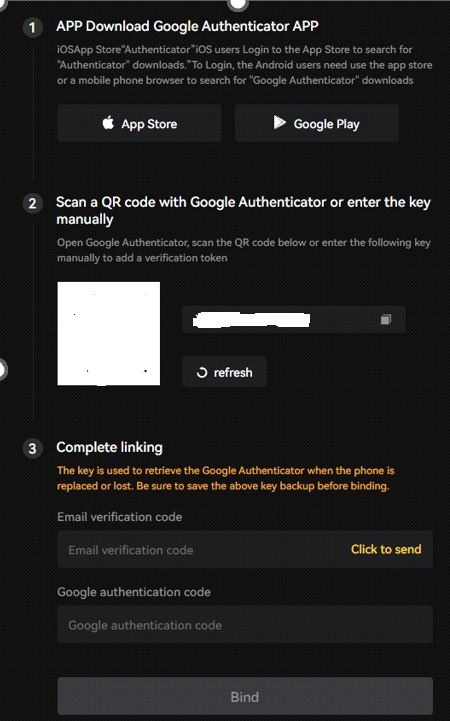Click the Apple logo icon

(108, 123)
